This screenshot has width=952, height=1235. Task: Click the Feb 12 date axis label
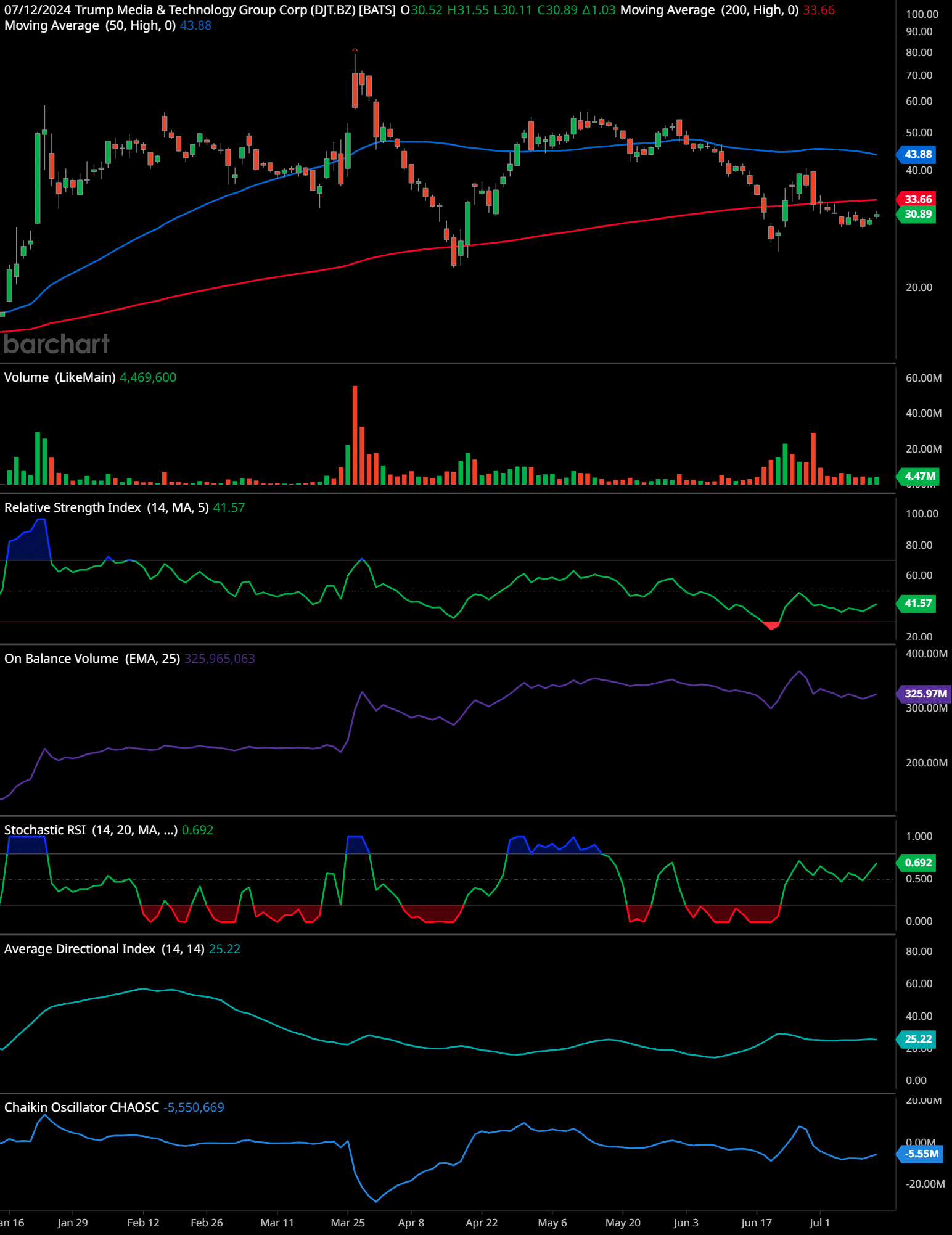(x=143, y=1223)
